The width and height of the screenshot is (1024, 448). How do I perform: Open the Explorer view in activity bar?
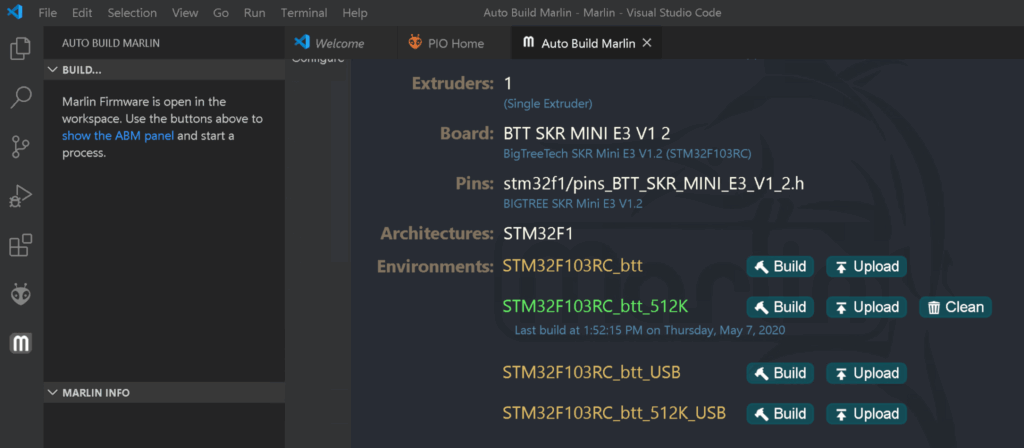[x=21, y=49]
